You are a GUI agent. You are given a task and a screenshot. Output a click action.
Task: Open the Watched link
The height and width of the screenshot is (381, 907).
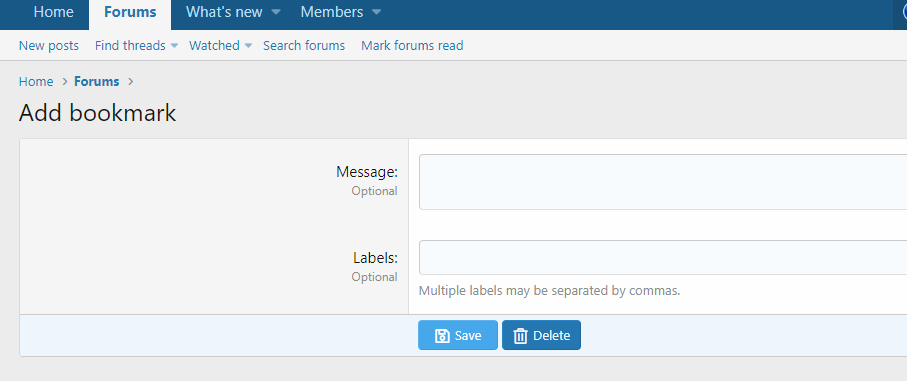pyautogui.click(x=214, y=46)
